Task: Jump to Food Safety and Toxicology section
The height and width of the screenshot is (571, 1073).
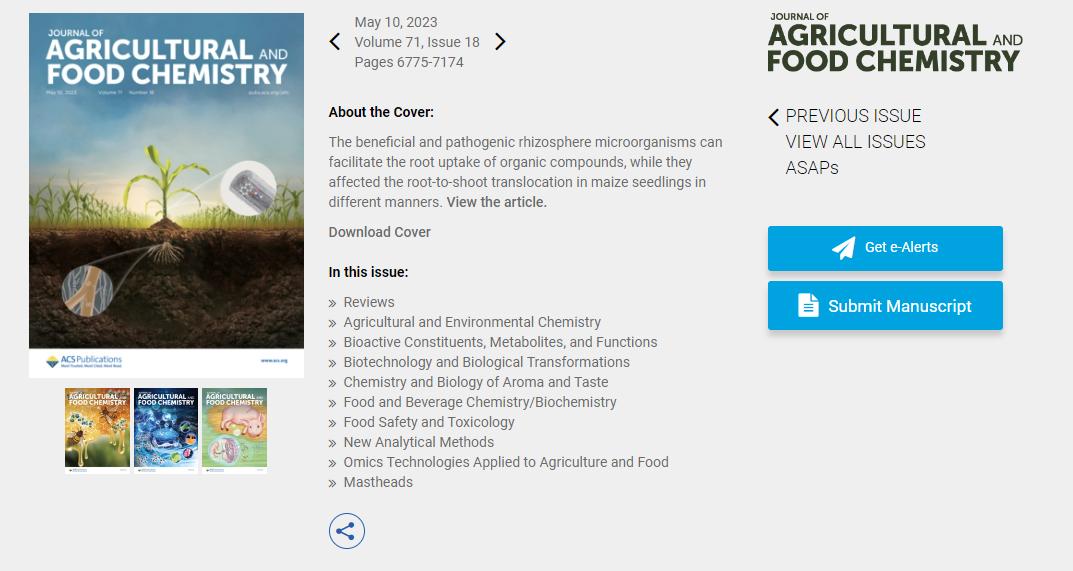Action: tap(429, 422)
